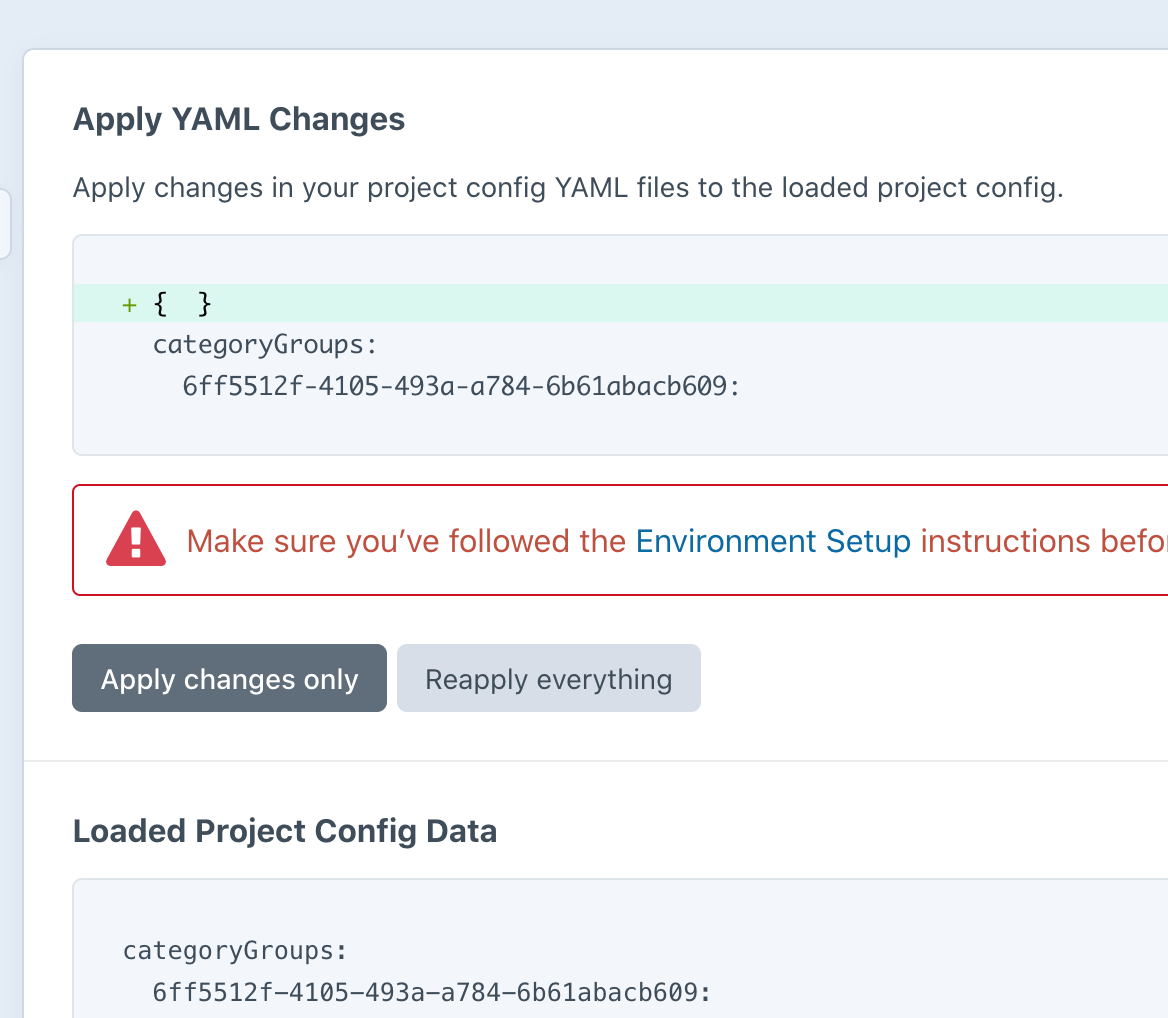Click the 'Make sure you've followed the' warning text
Screen dimensions: 1168x1018
(406, 541)
